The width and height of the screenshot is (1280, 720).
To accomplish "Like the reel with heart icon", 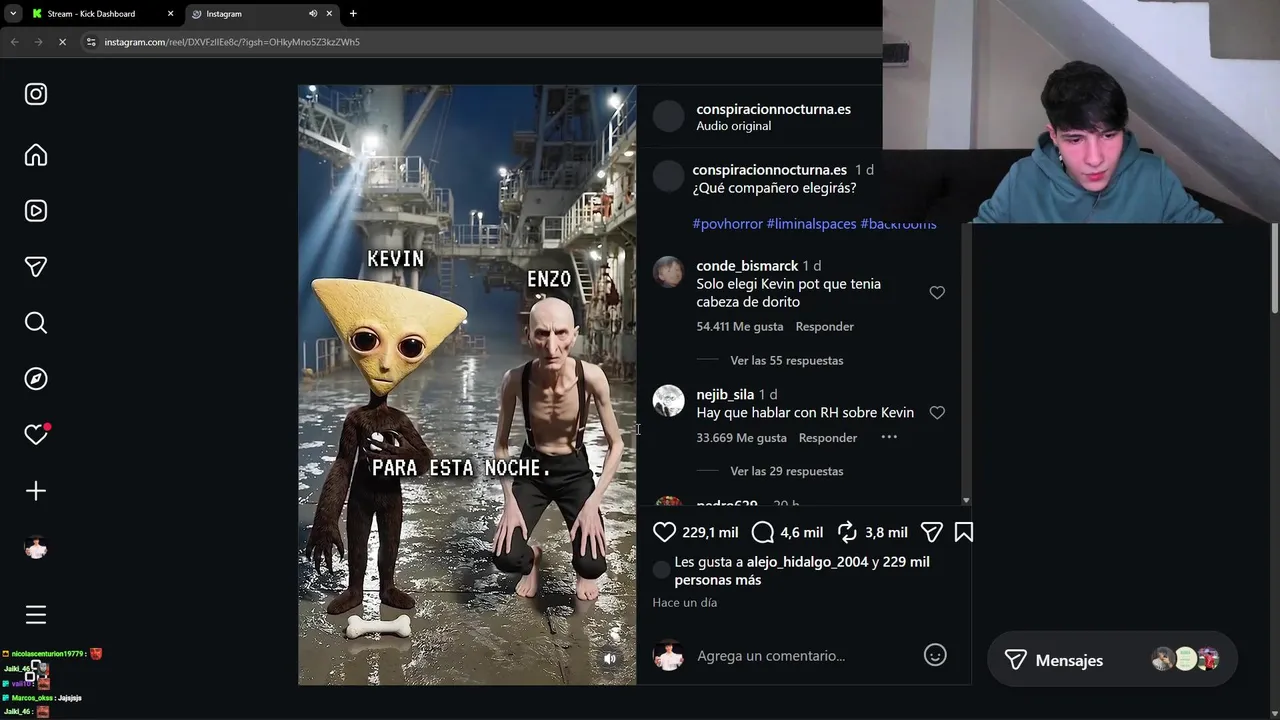I will point(665,533).
